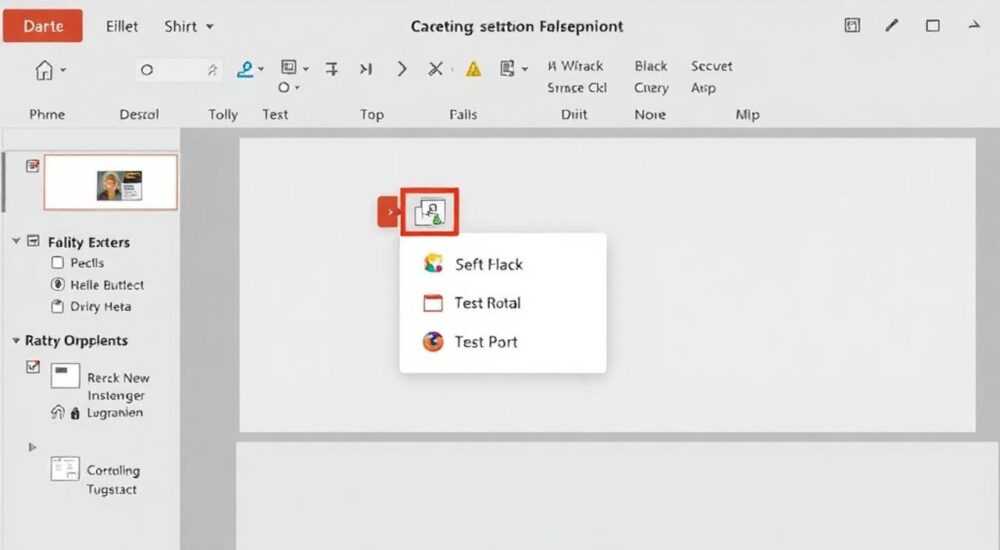This screenshot has width=1000, height=550.
Task: Open dropdown beside small circle icon
Action: point(297,87)
